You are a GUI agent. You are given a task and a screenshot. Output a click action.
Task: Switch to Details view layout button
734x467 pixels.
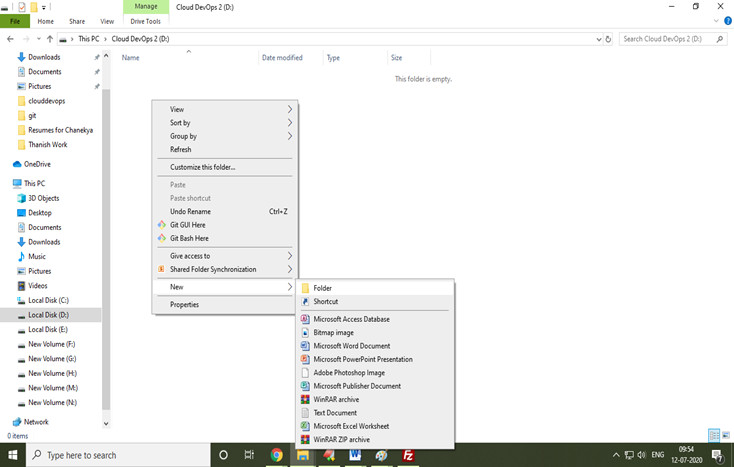pyautogui.click(x=713, y=436)
